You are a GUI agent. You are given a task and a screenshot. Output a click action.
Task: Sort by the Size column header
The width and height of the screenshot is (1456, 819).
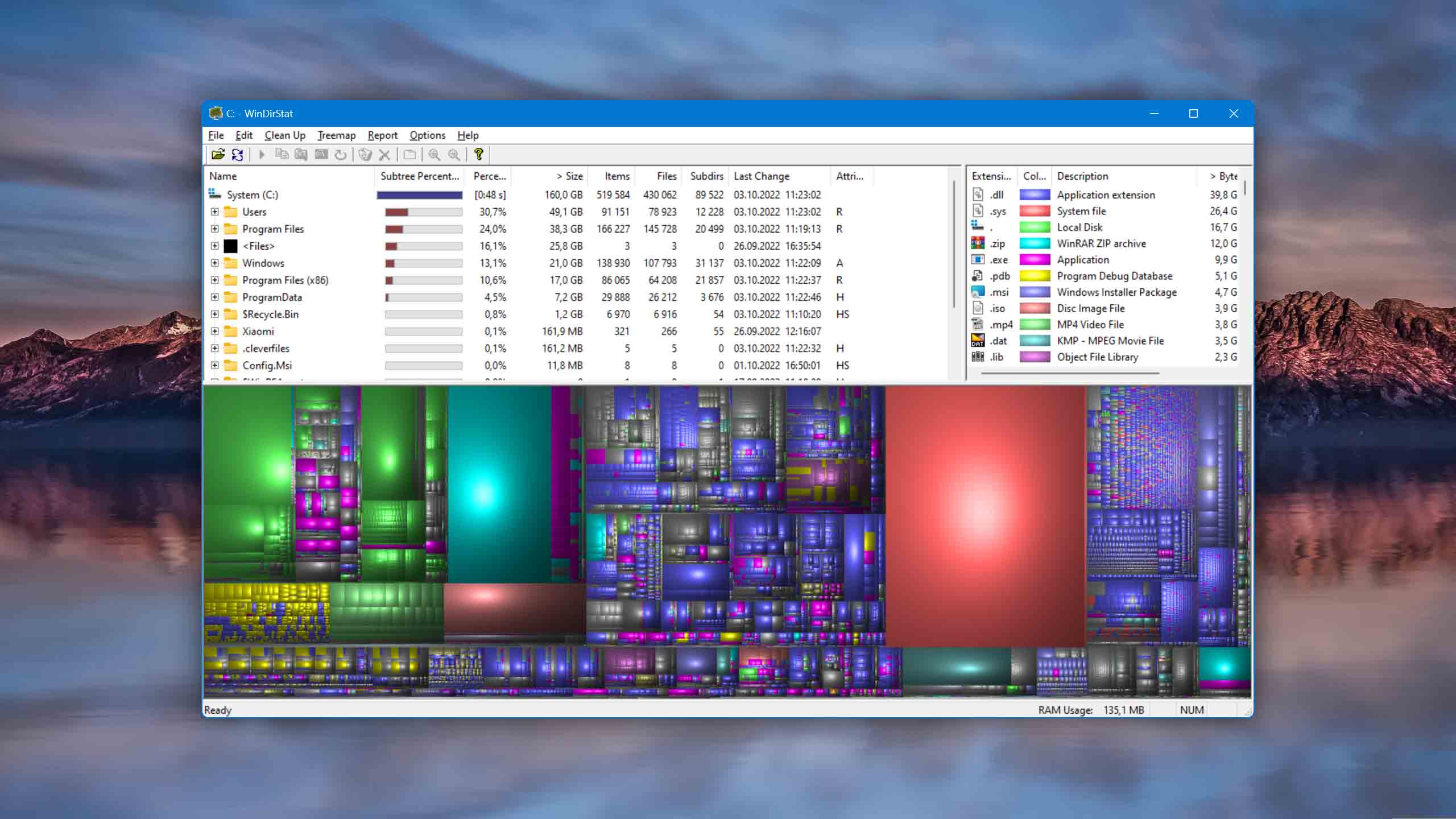click(549, 176)
